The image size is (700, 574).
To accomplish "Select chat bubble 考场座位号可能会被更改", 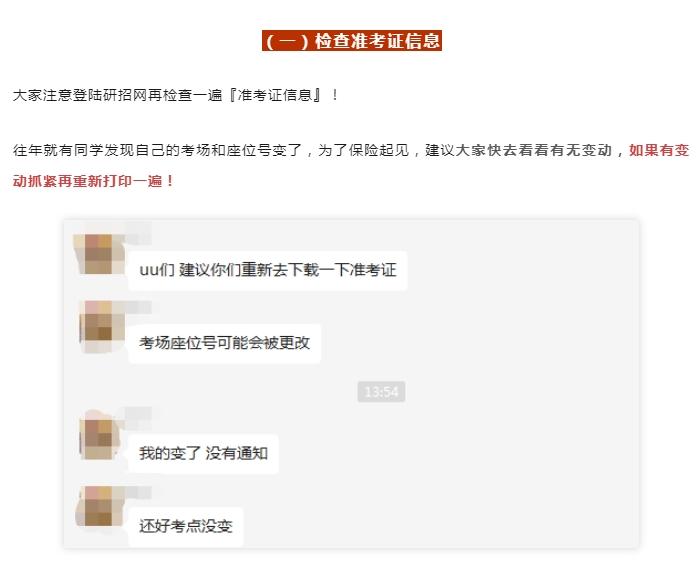I will pos(225,343).
